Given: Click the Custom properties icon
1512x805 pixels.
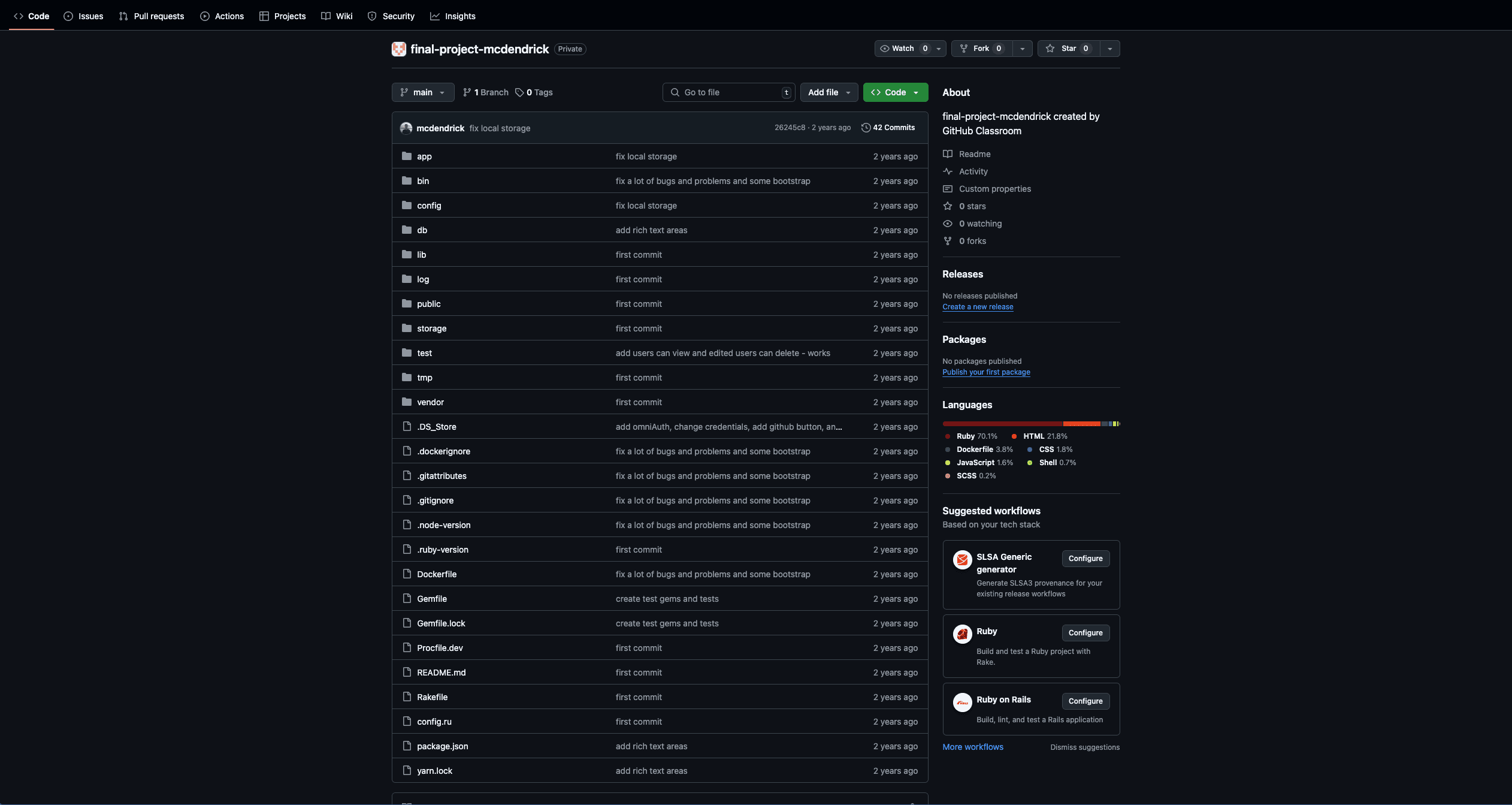Looking at the screenshot, I should pyautogui.click(x=948, y=189).
